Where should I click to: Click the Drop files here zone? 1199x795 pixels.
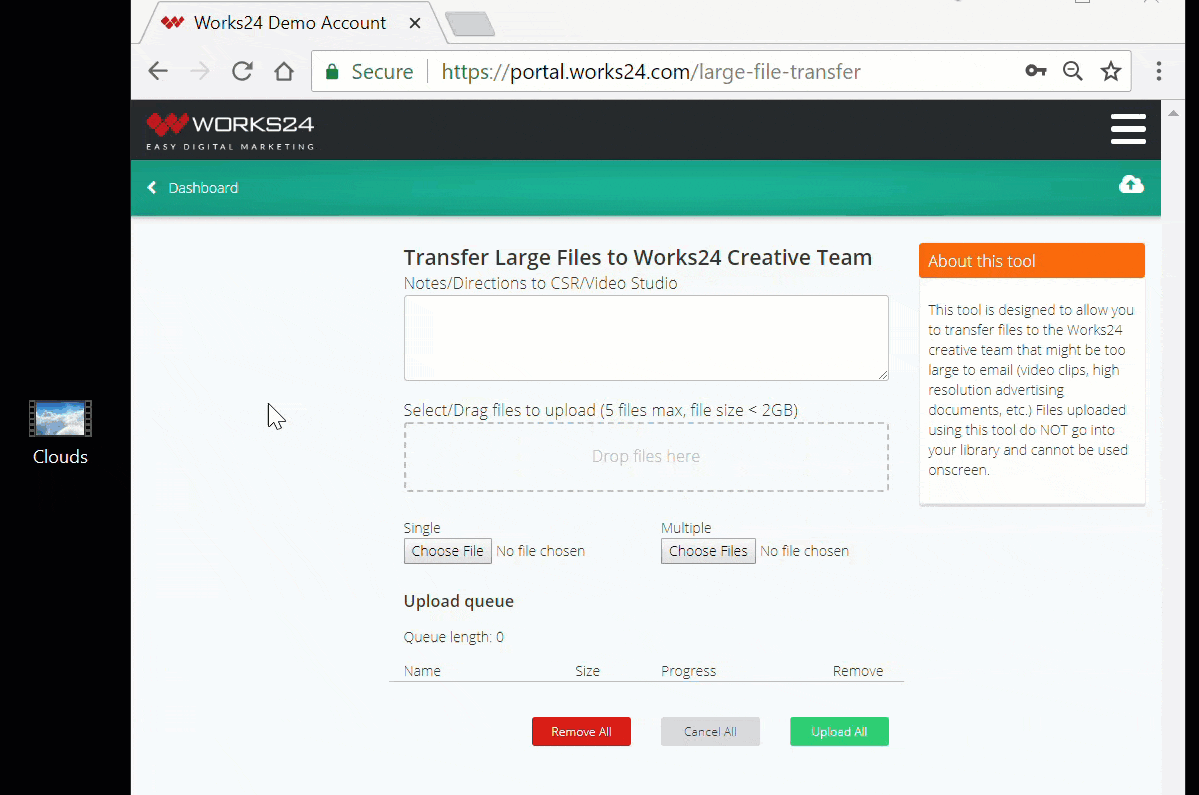click(645, 457)
